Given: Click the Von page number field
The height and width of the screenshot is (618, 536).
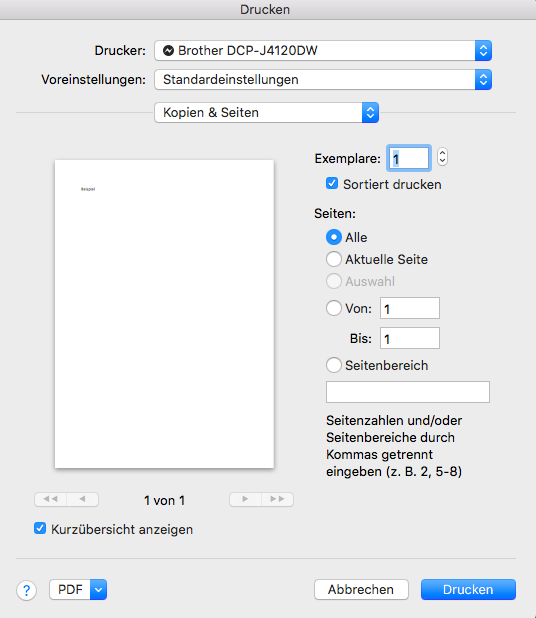Looking at the screenshot, I should 410,308.
